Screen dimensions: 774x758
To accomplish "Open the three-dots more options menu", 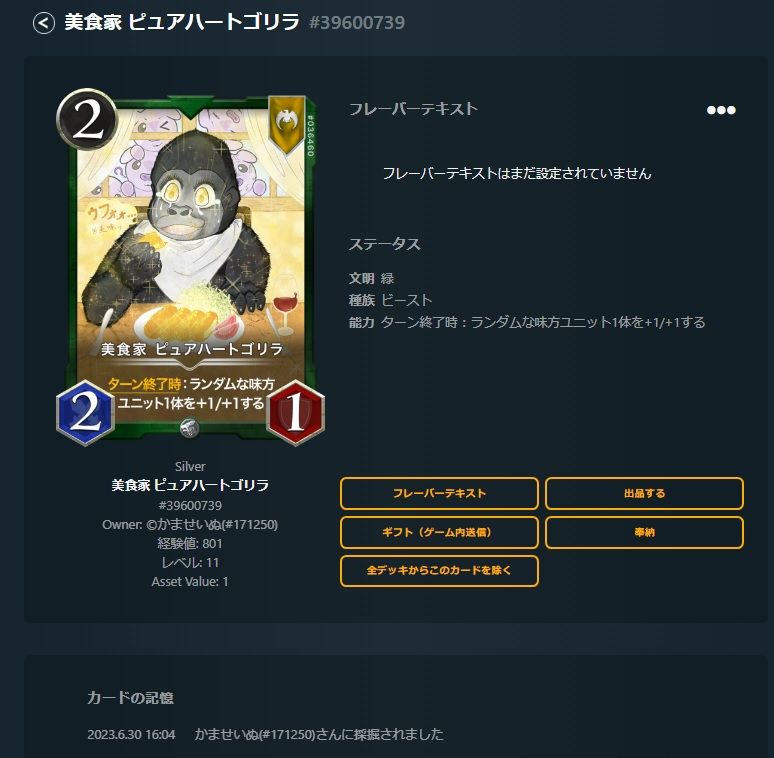I will [721, 110].
